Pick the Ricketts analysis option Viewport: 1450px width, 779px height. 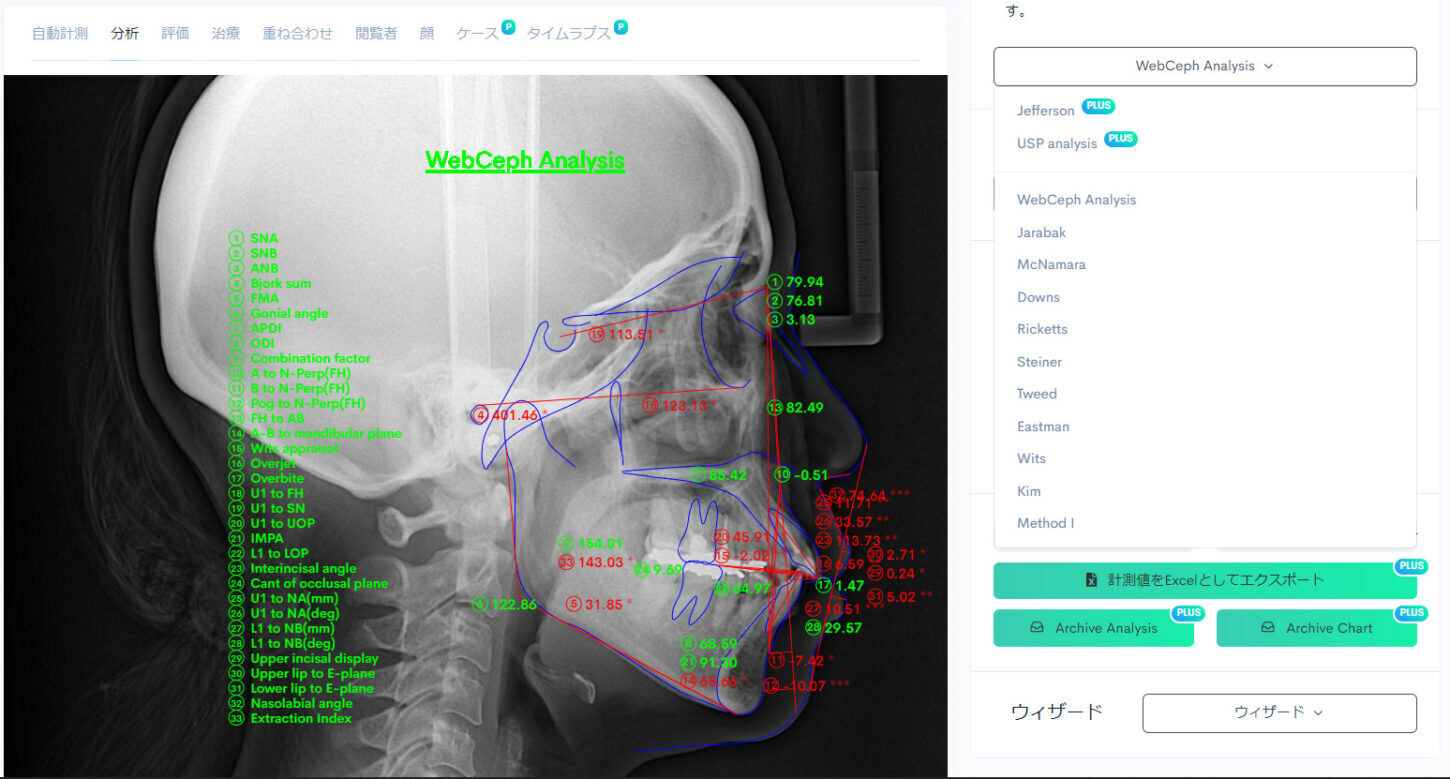pyautogui.click(x=1042, y=329)
